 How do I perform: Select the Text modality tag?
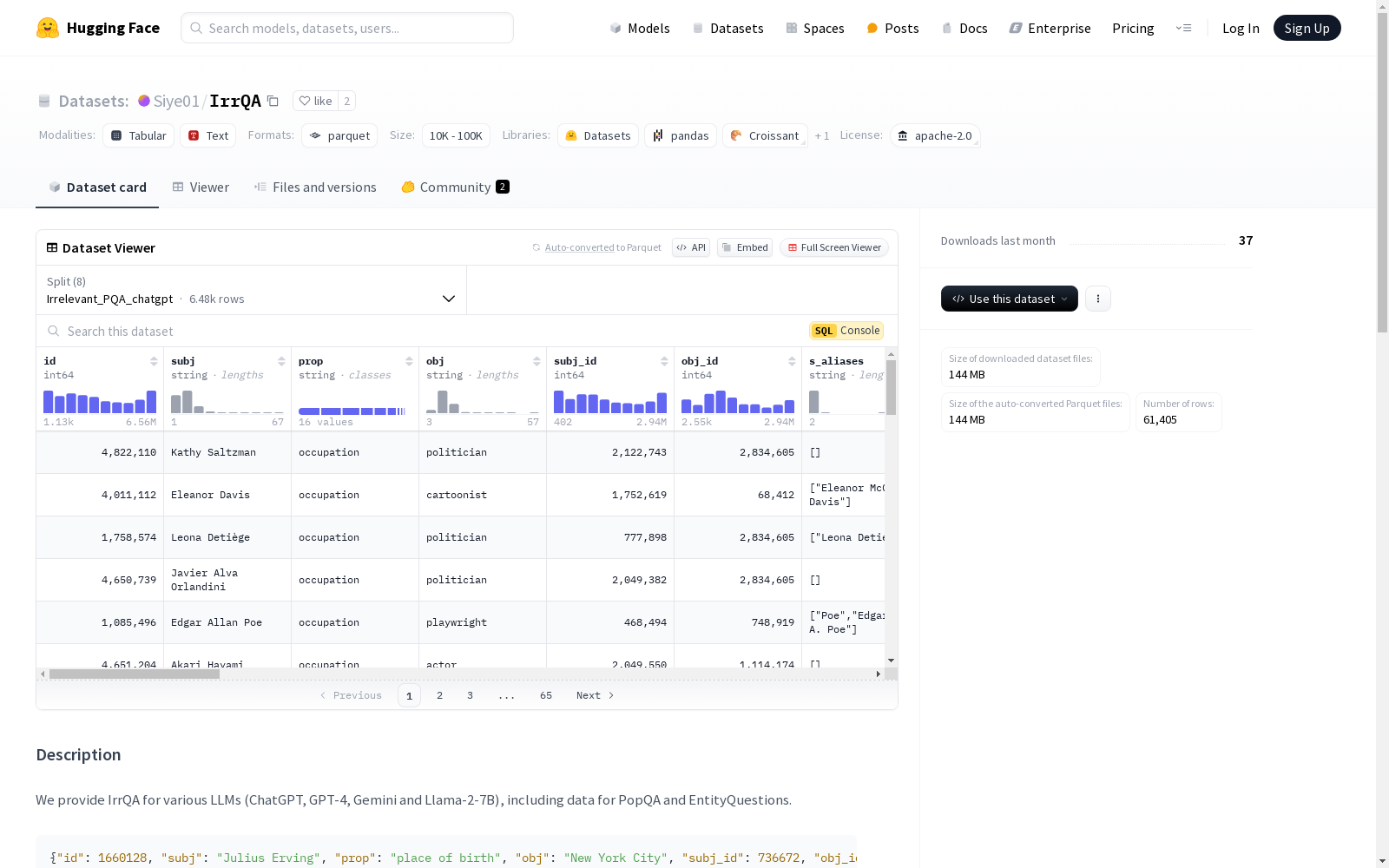click(208, 135)
